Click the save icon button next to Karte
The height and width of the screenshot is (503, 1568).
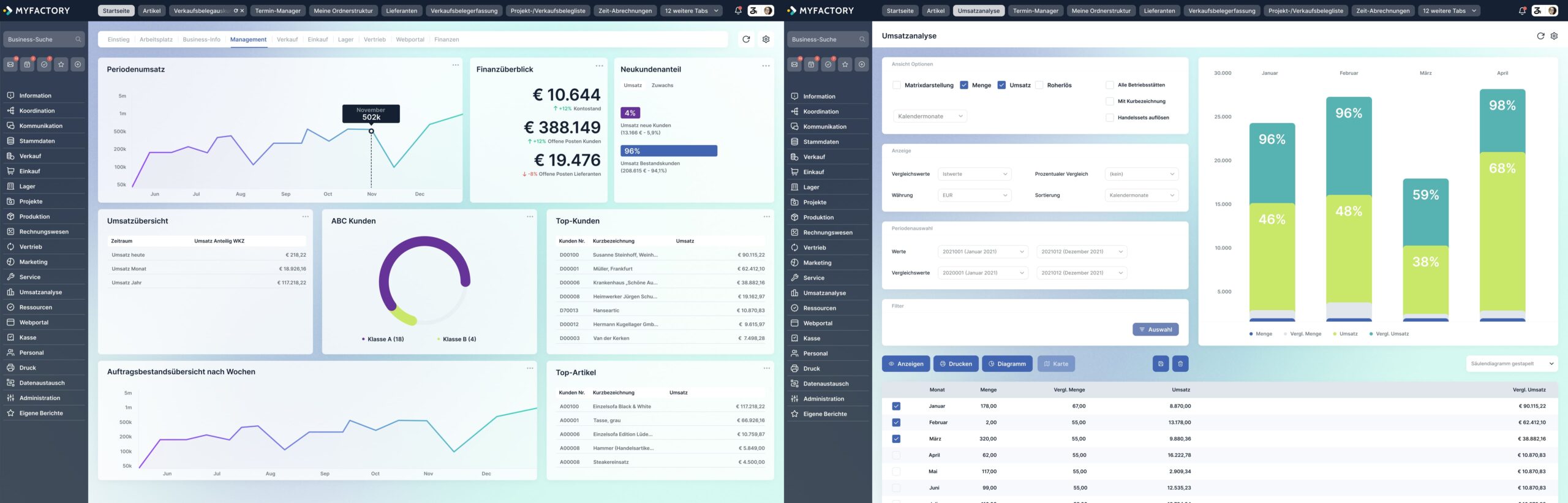pos(1161,364)
